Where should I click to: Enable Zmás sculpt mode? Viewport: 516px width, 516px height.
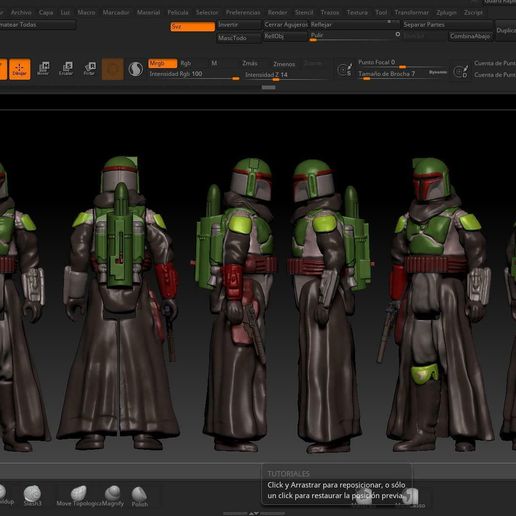pyautogui.click(x=250, y=63)
